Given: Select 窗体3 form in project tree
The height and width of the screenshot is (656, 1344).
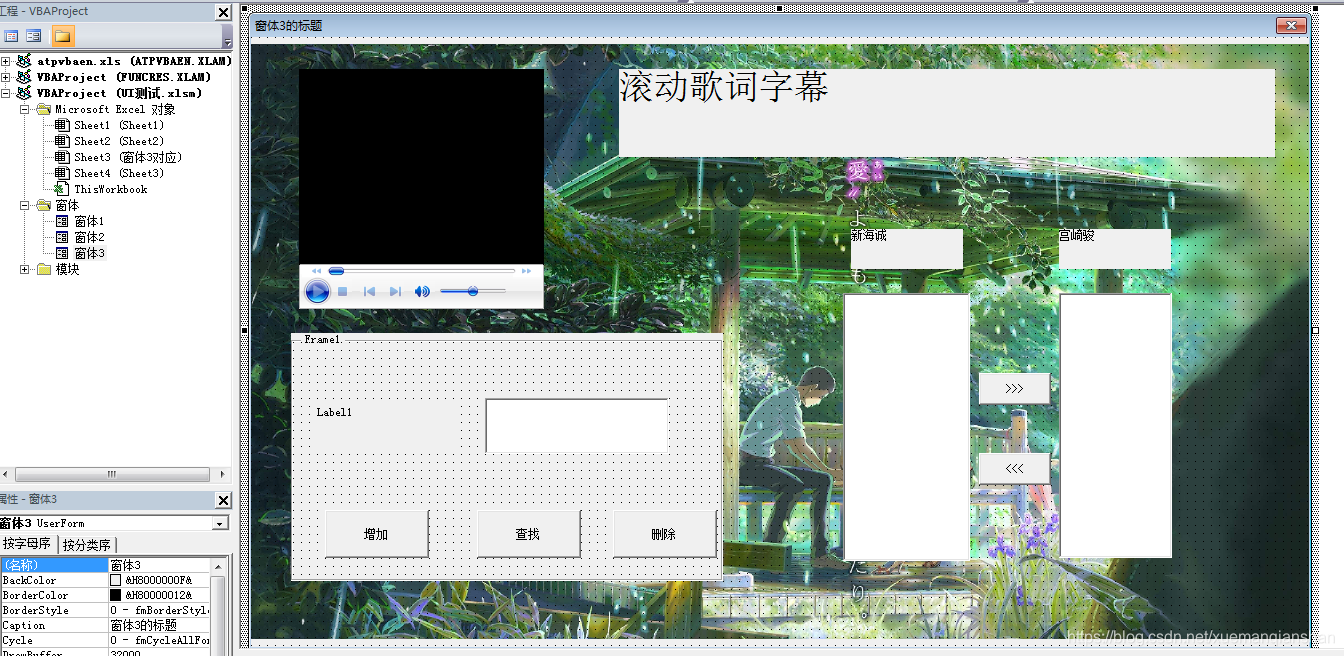Looking at the screenshot, I should pos(89,253).
